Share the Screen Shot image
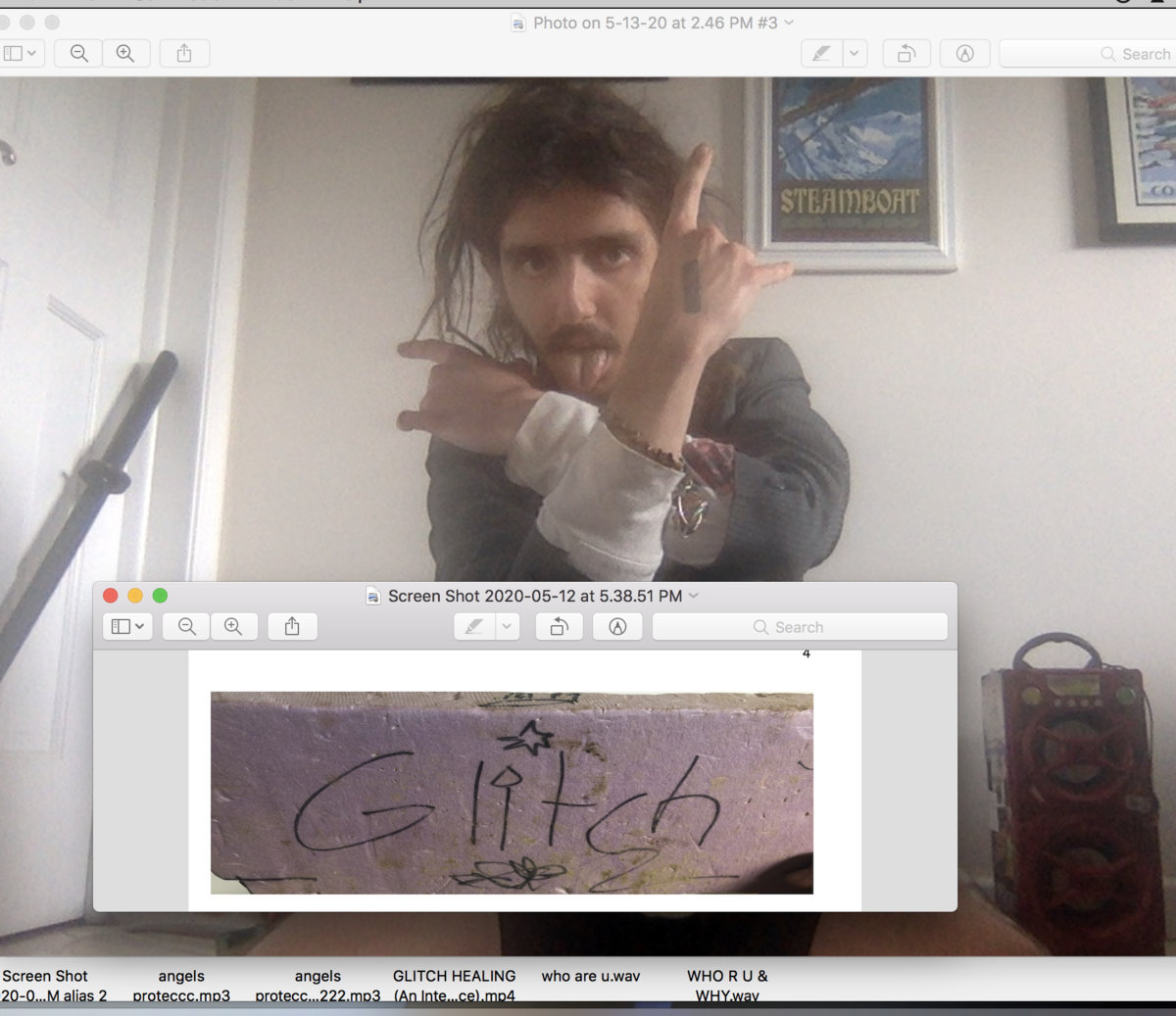 [x=292, y=627]
